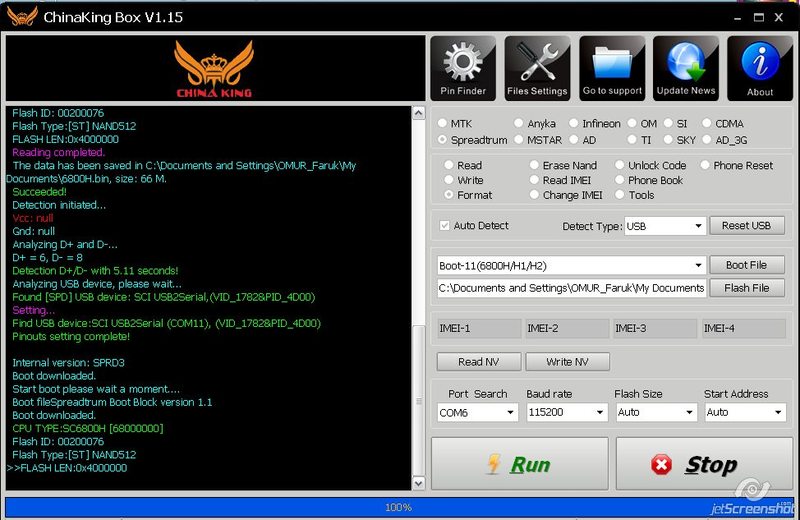Click the 'Vcc: null' log line
The image size is (800, 520).
point(33,218)
